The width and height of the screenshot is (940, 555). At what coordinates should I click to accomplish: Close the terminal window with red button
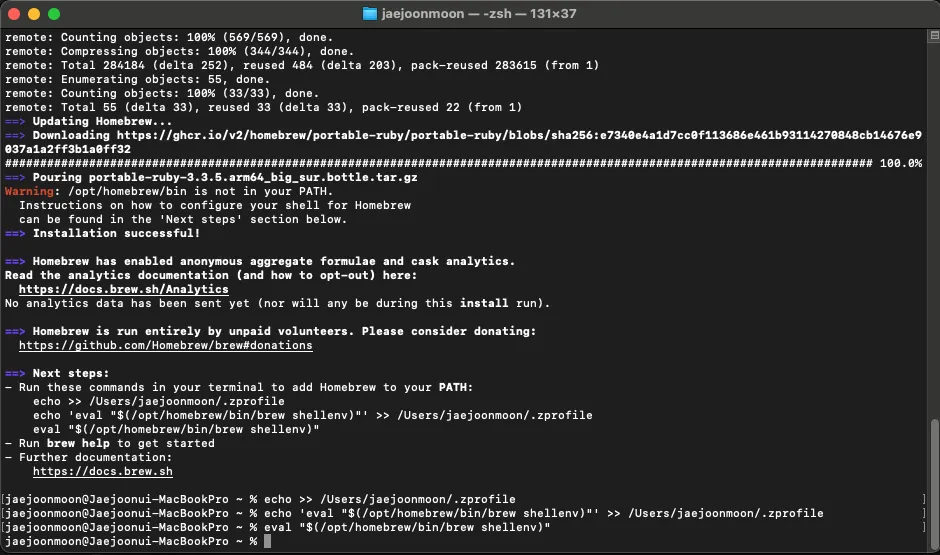(x=14, y=14)
